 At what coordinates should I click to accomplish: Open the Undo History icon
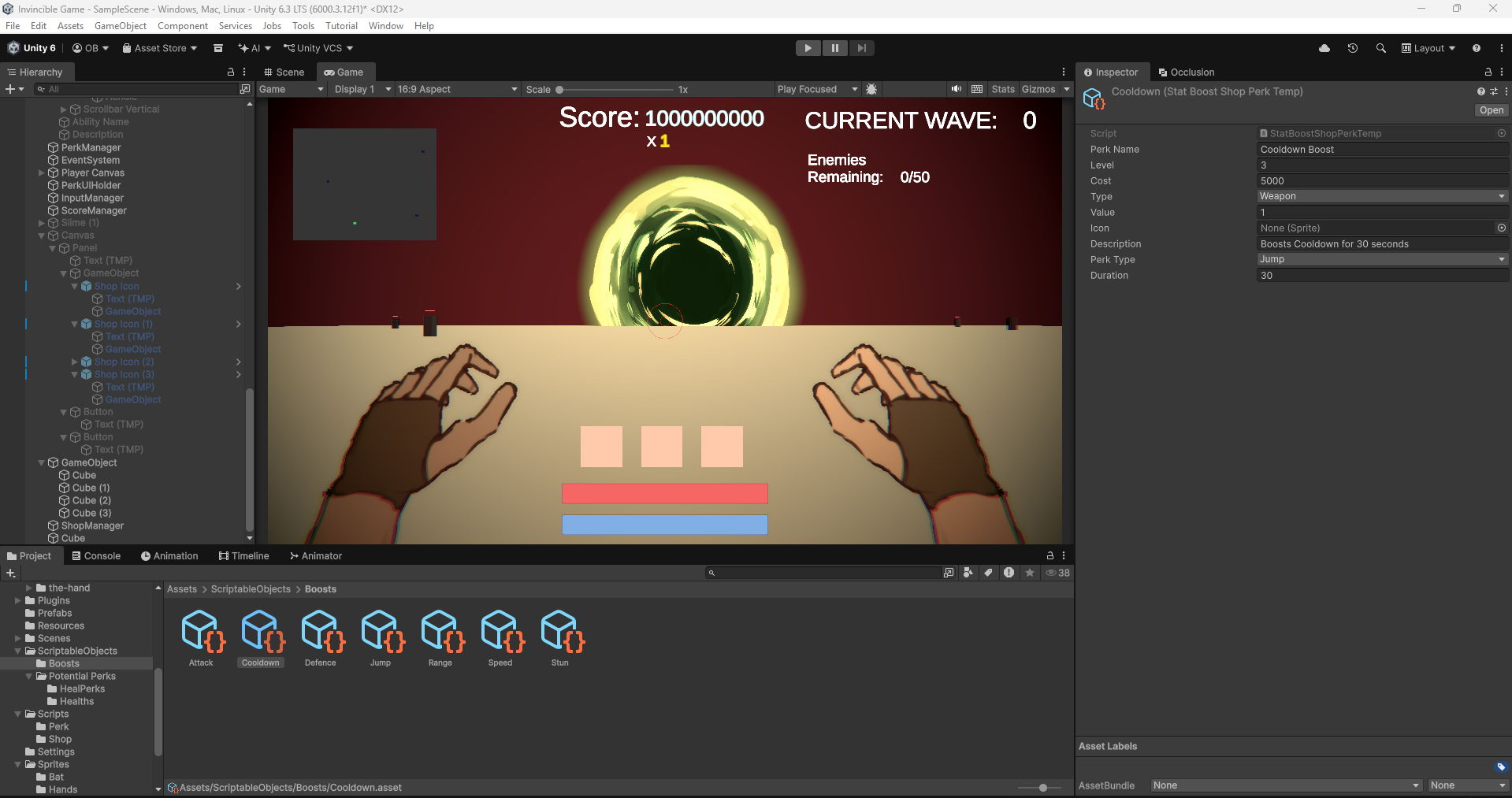(1353, 48)
